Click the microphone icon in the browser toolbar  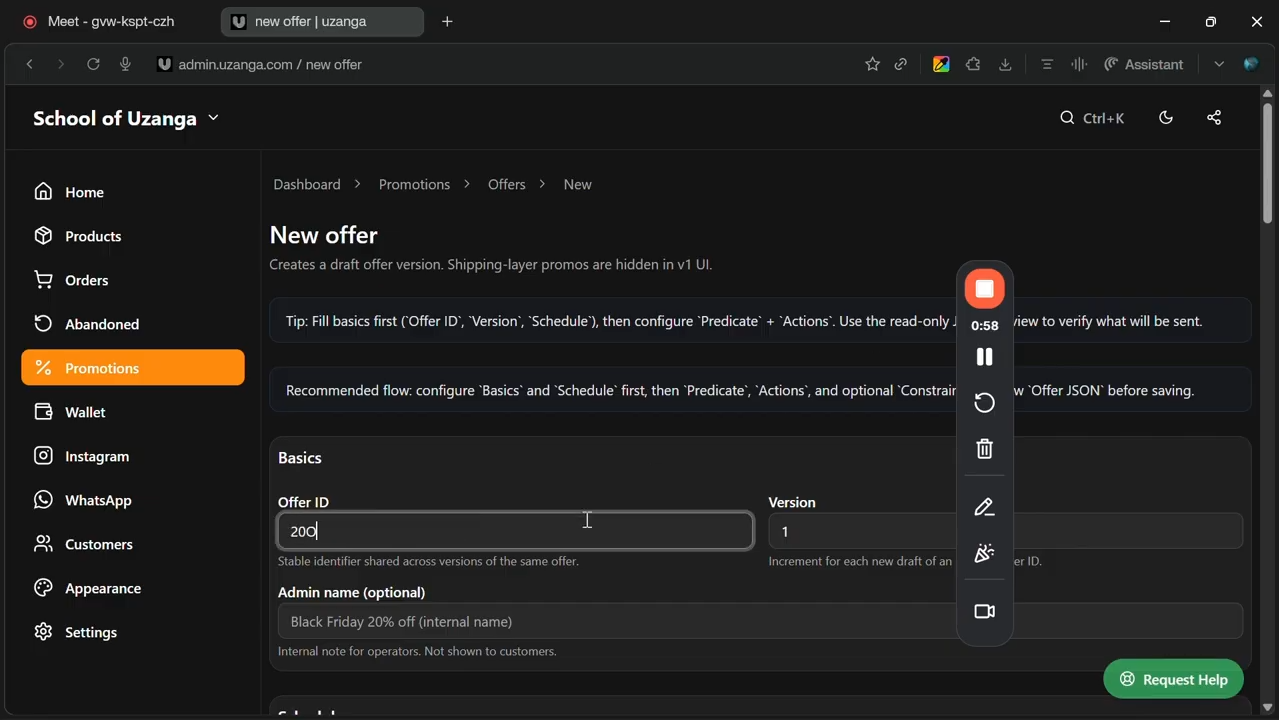125,64
